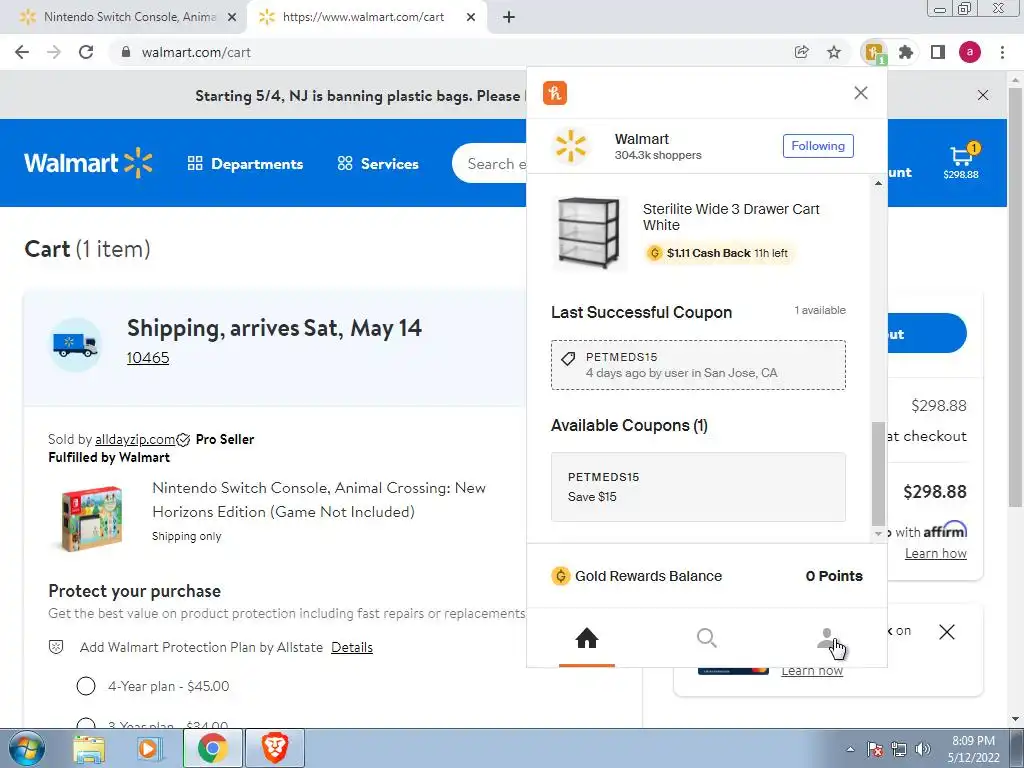Click the Honey popup scroll up arrow
1024x768 pixels.
[x=878, y=184]
